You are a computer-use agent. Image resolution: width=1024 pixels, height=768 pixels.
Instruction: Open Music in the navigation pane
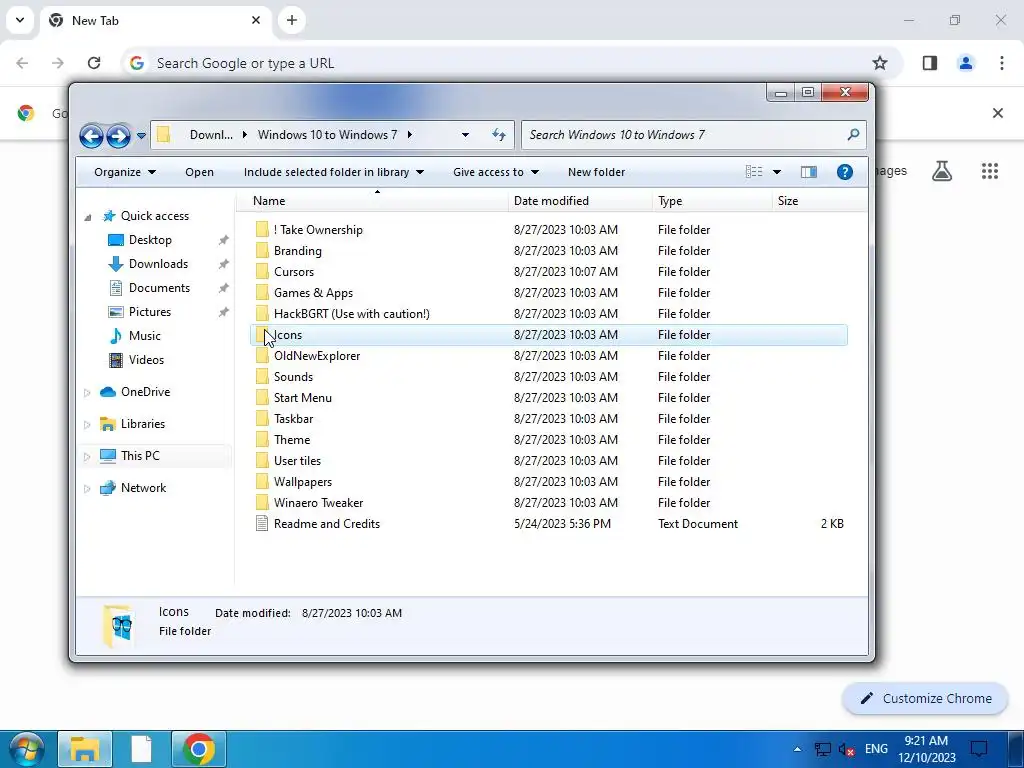pos(144,336)
